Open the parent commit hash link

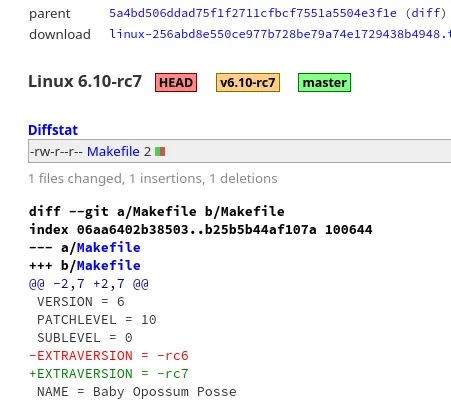pyautogui.click(x=253, y=13)
